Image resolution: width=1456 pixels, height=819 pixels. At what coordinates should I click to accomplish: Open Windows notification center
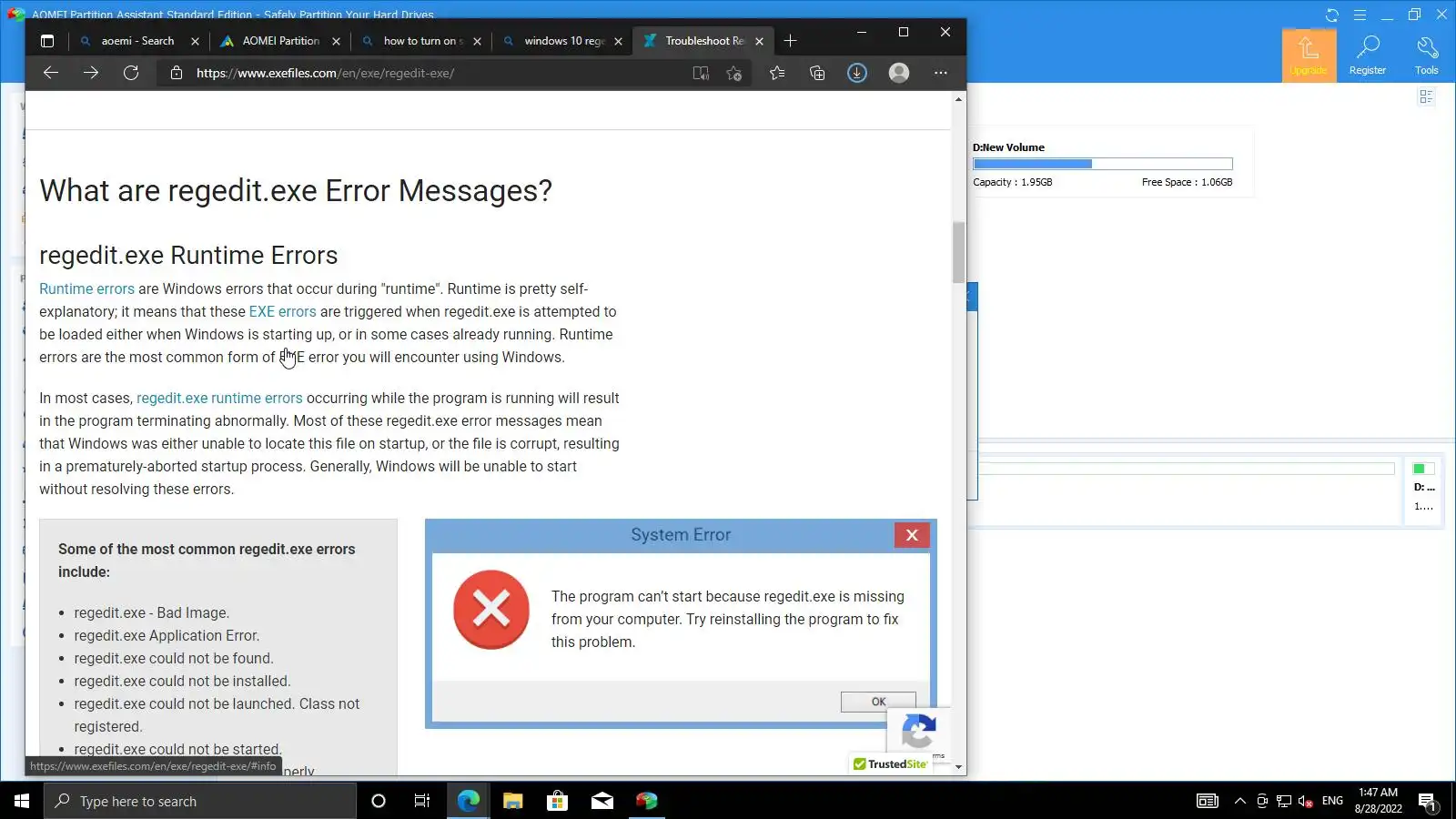point(1427,801)
